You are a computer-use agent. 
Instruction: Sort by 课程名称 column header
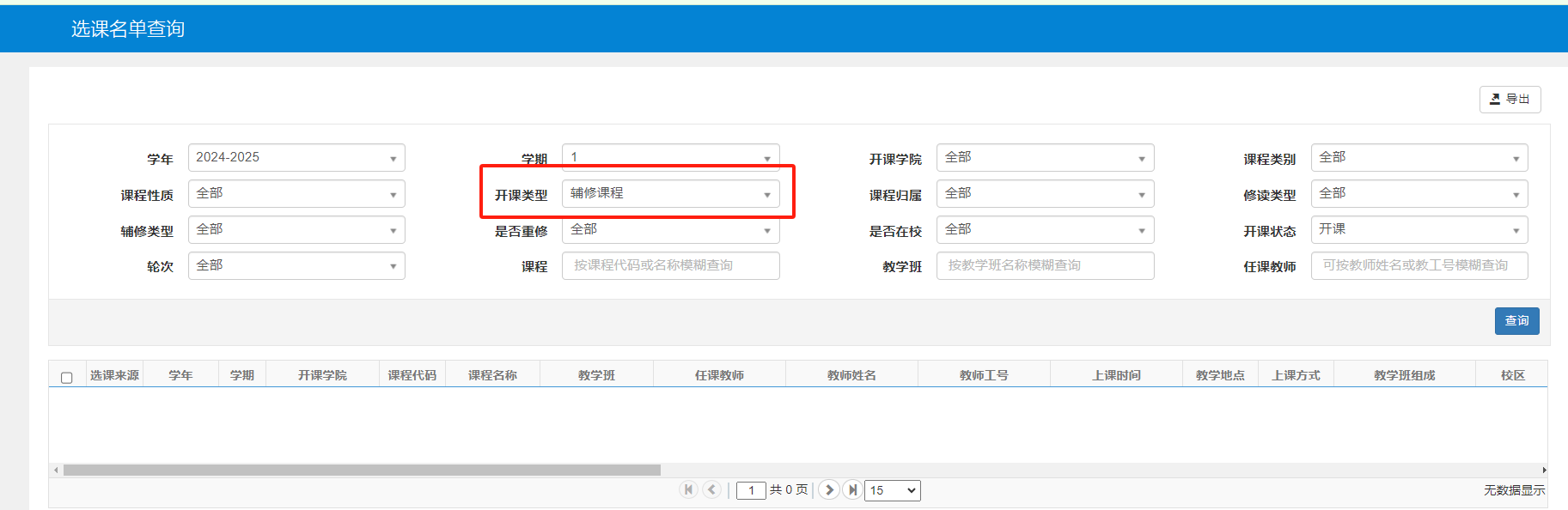coord(492,375)
